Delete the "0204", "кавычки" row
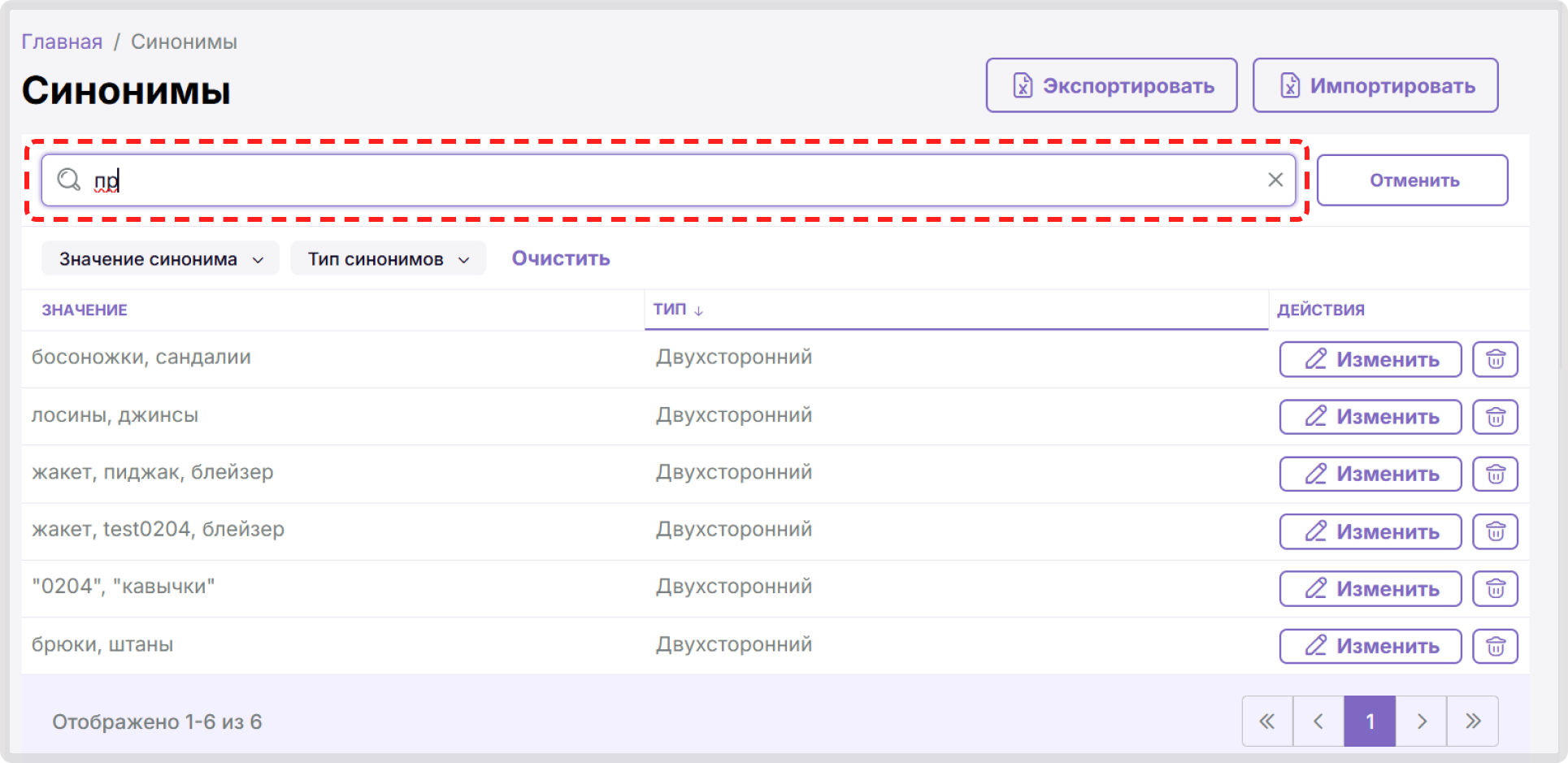The width and height of the screenshot is (1568, 763). coord(1495,588)
